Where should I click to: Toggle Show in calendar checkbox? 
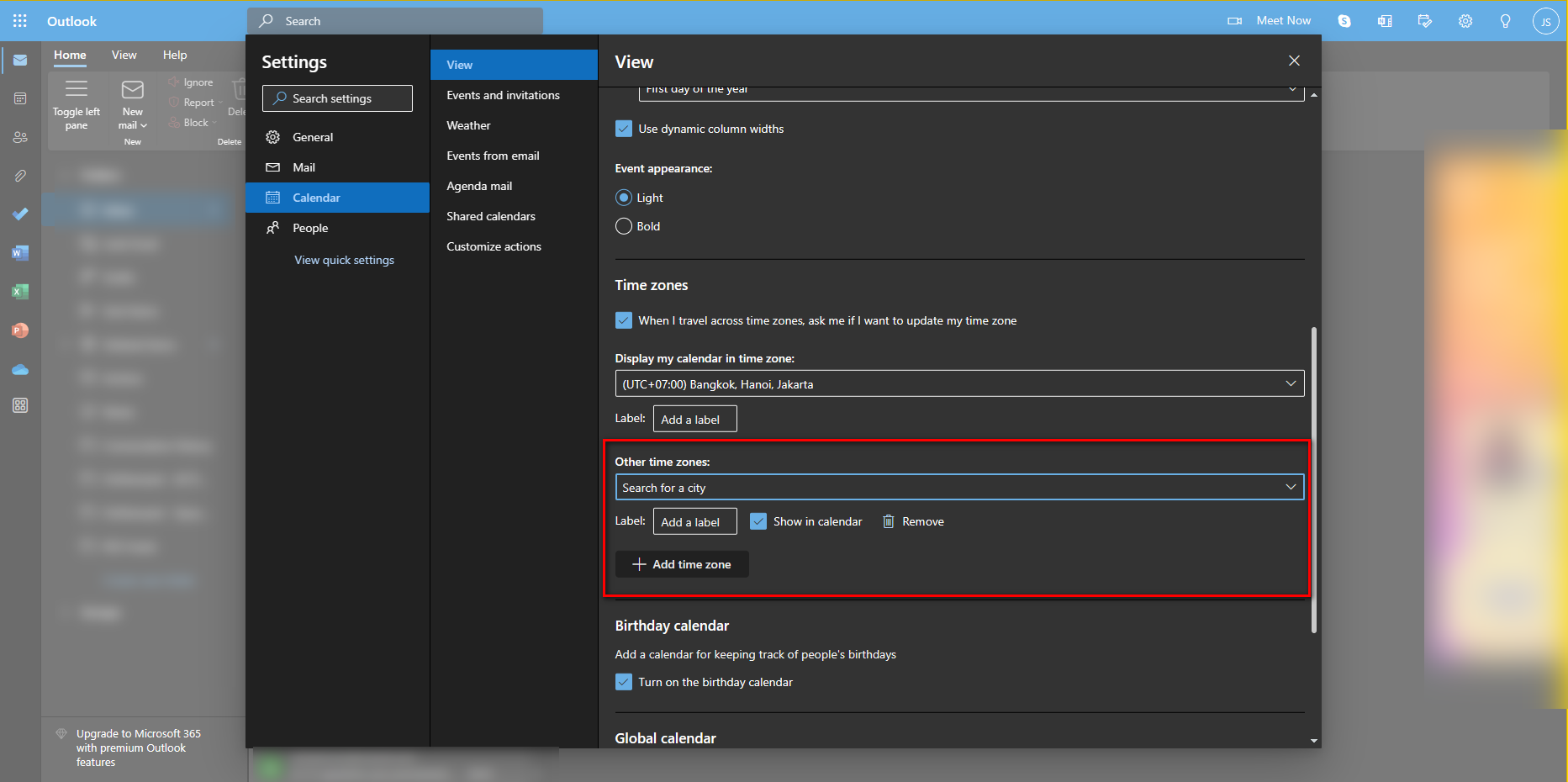click(758, 521)
